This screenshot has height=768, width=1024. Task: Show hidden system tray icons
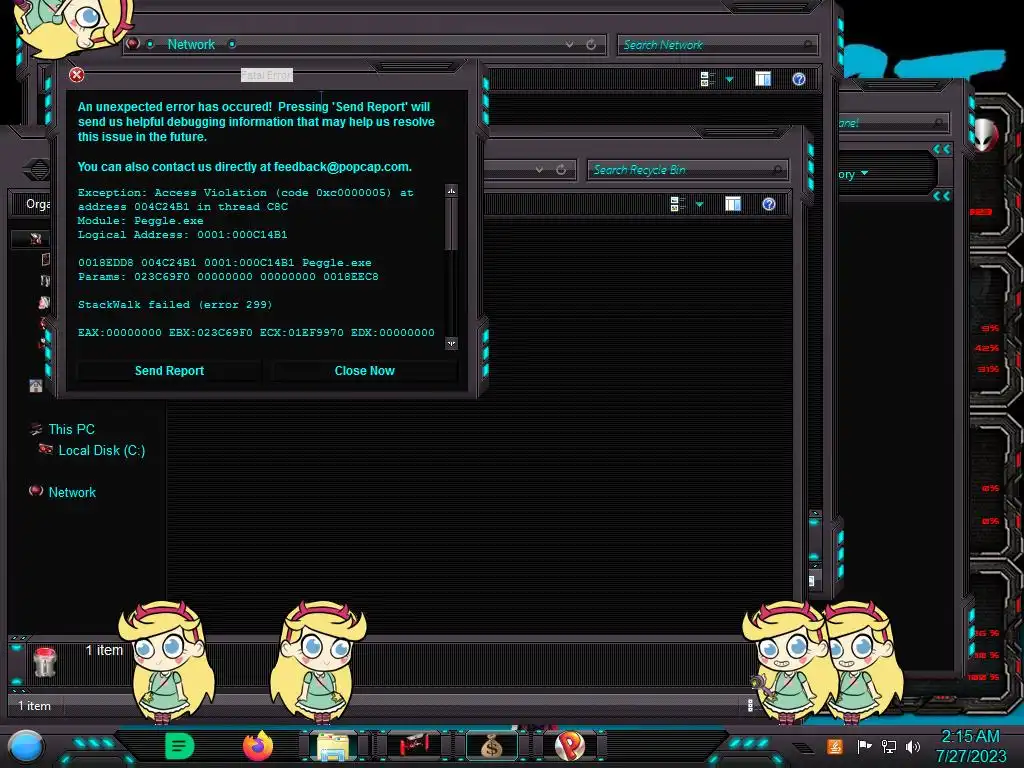(802, 748)
